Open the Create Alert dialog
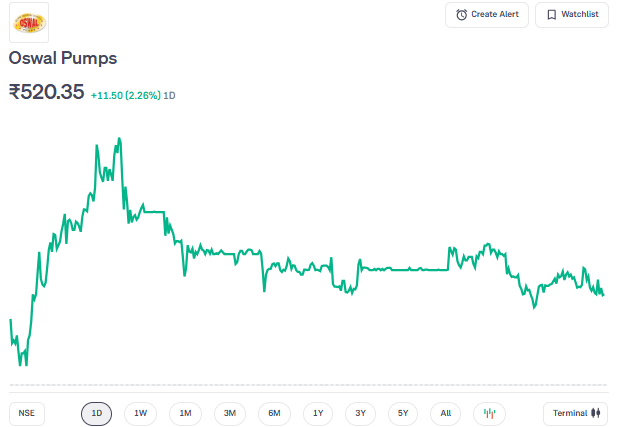The image size is (626, 427). pos(487,15)
